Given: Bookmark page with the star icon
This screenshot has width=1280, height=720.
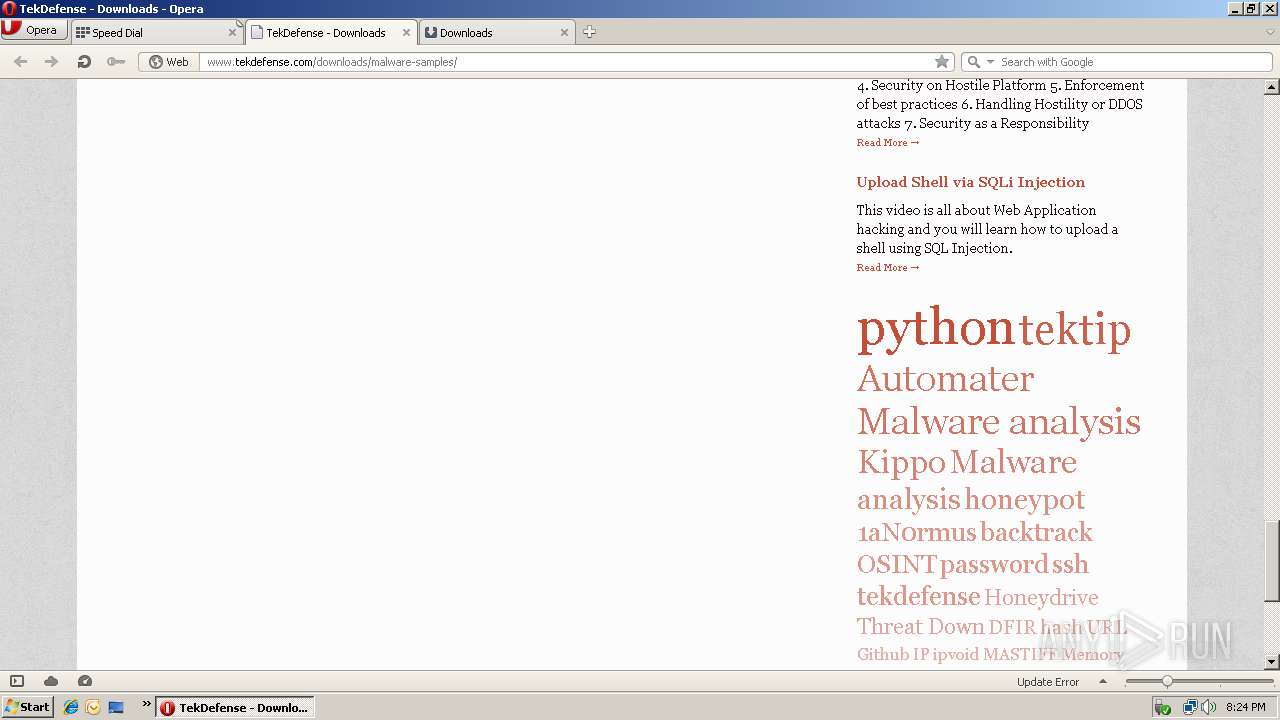Looking at the screenshot, I should [x=941, y=62].
